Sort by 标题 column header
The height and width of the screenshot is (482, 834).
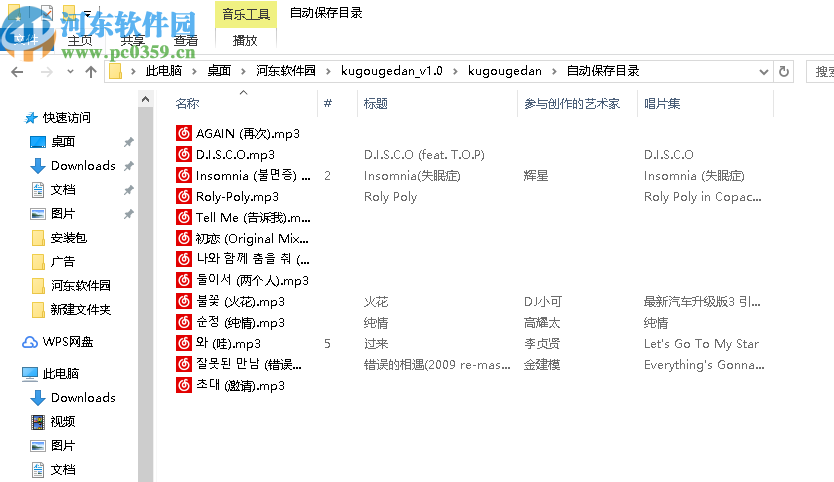pyautogui.click(x=376, y=104)
